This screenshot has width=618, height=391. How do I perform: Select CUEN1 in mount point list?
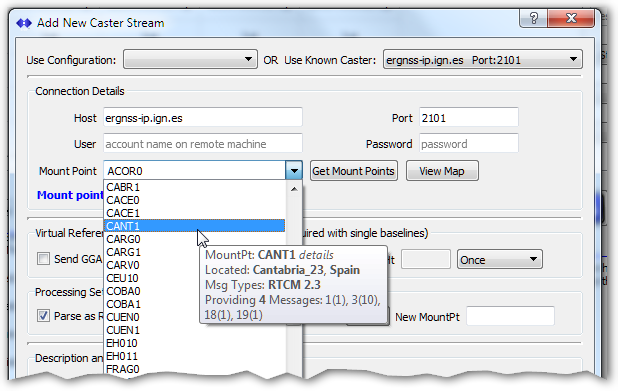click(195, 330)
